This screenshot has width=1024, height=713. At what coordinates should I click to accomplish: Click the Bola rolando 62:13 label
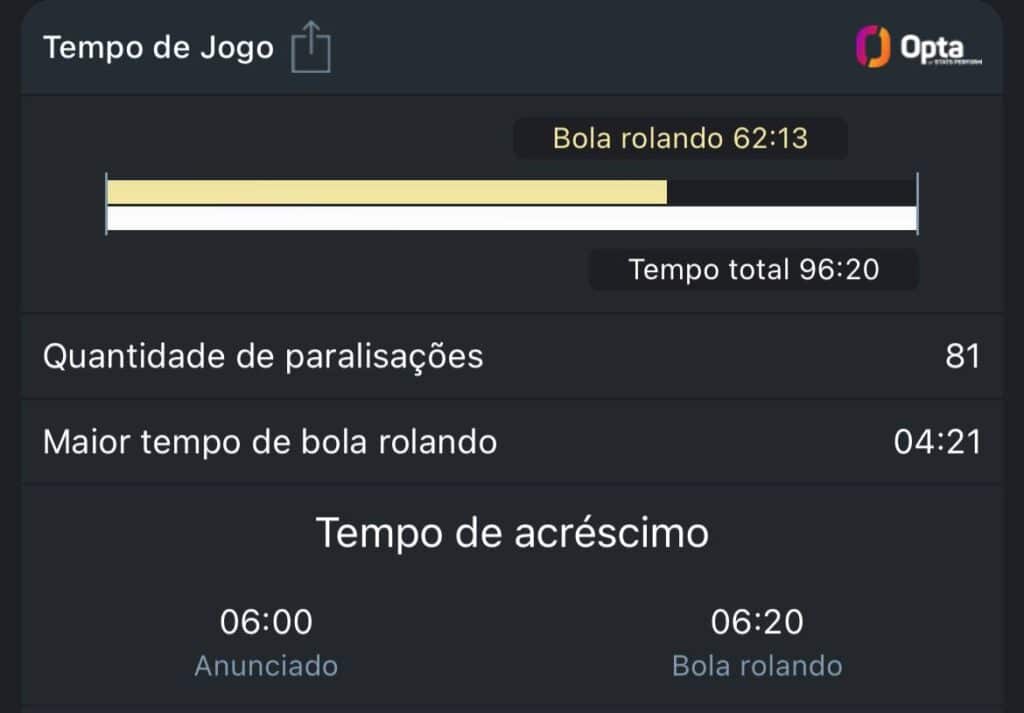[x=680, y=138]
